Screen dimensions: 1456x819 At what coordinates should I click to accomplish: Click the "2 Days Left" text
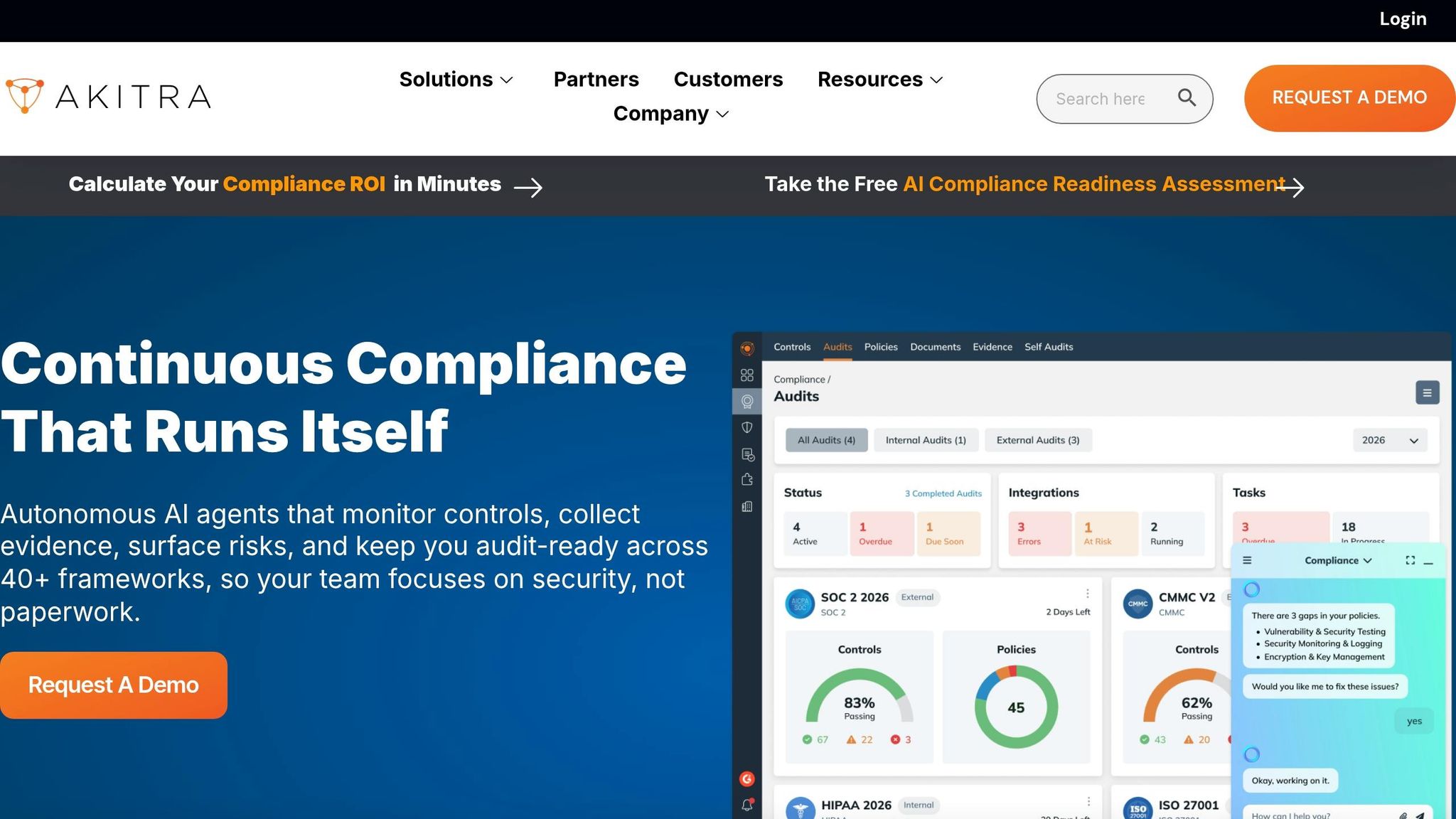coord(1068,612)
